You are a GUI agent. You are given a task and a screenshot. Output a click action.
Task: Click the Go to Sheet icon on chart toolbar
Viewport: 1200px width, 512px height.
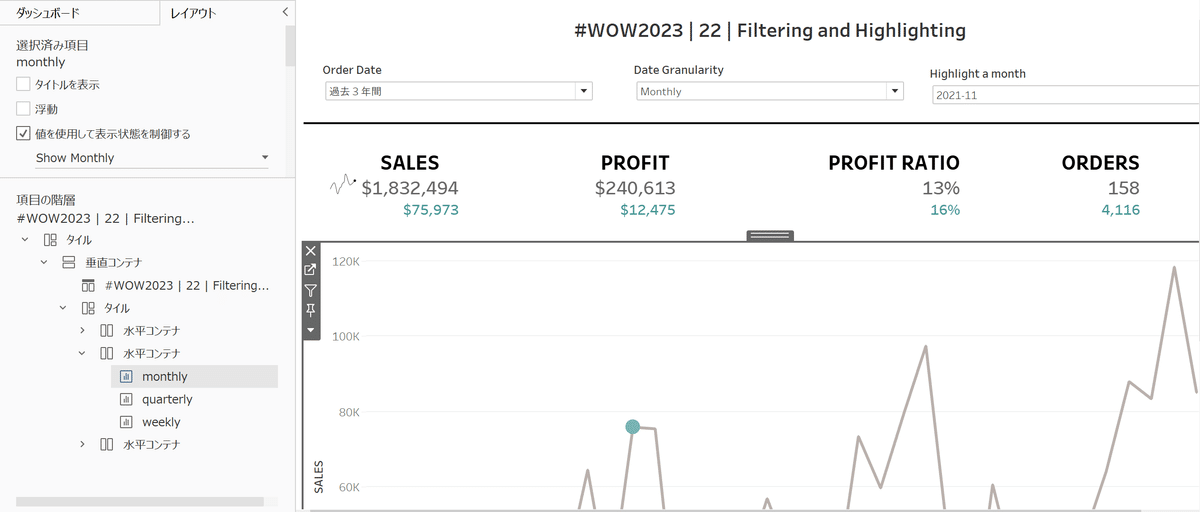(311, 270)
